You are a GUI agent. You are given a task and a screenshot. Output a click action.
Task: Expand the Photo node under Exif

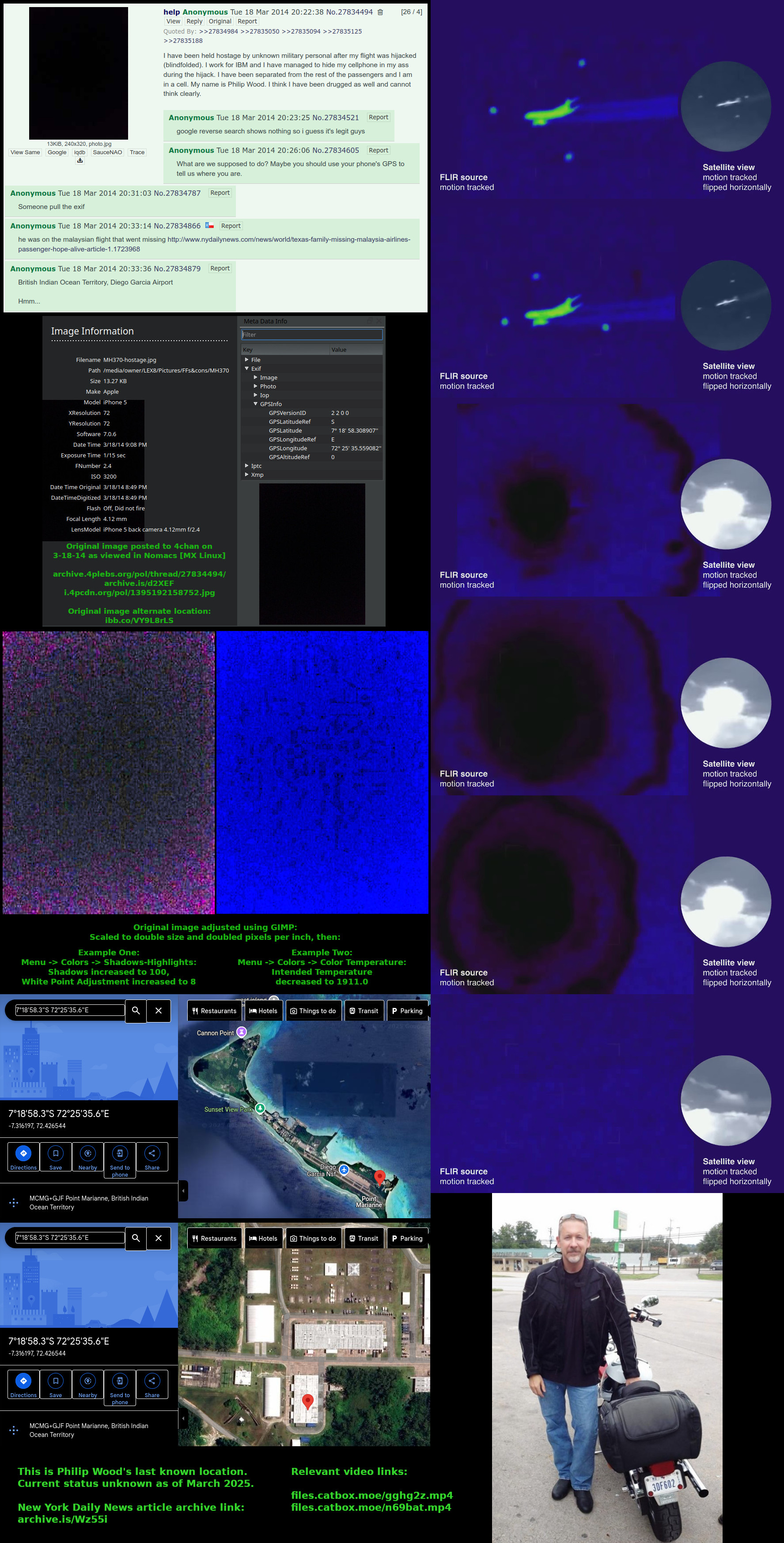click(256, 386)
